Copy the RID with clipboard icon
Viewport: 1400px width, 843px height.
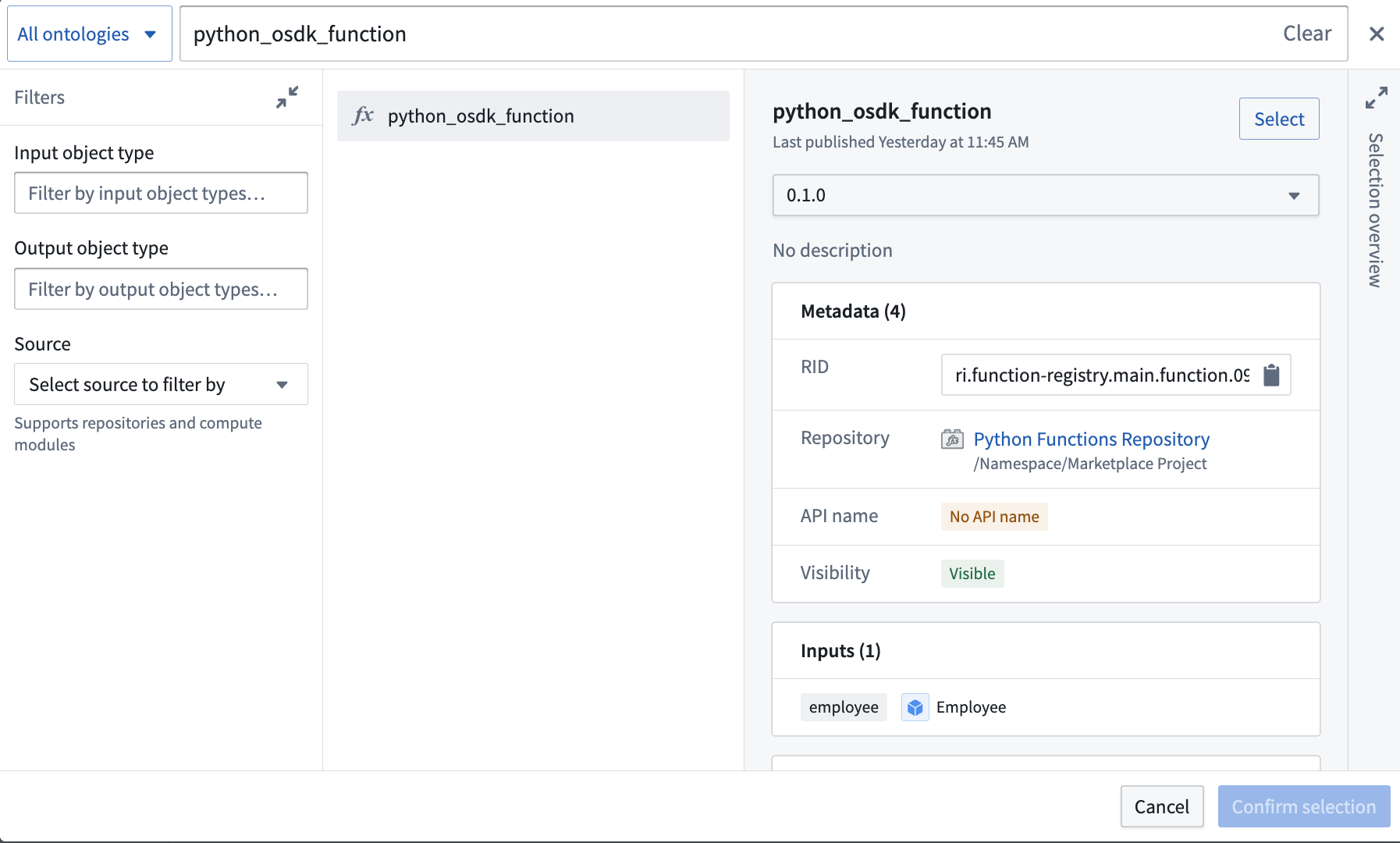[1271, 375]
